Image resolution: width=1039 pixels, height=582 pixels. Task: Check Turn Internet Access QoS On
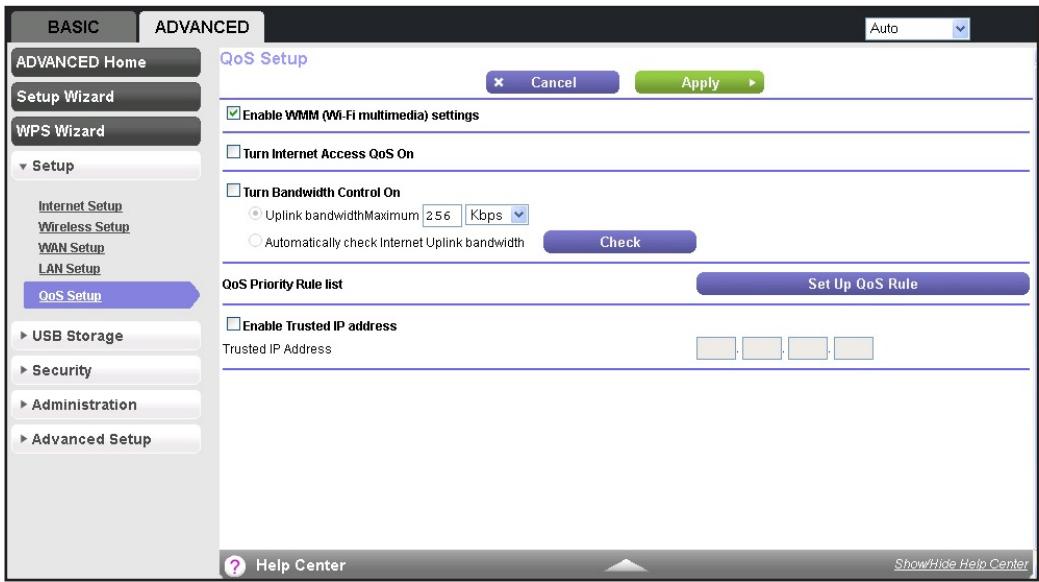tap(233, 152)
